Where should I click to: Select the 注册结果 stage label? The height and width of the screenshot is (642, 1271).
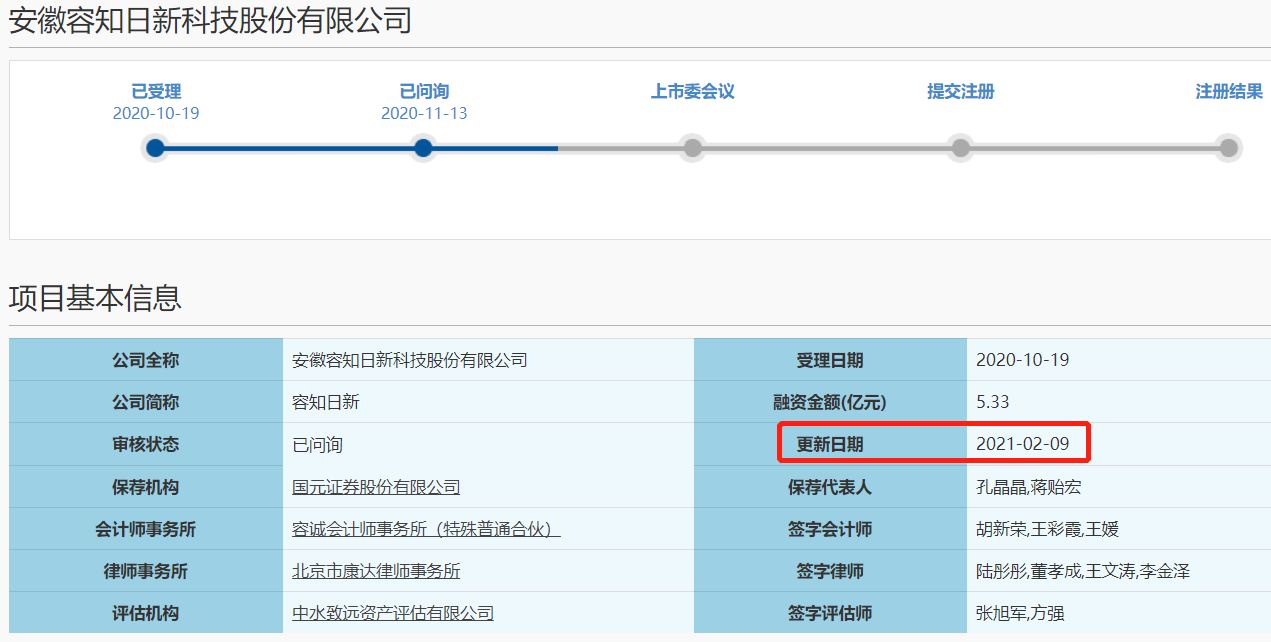pos(1229,92)
